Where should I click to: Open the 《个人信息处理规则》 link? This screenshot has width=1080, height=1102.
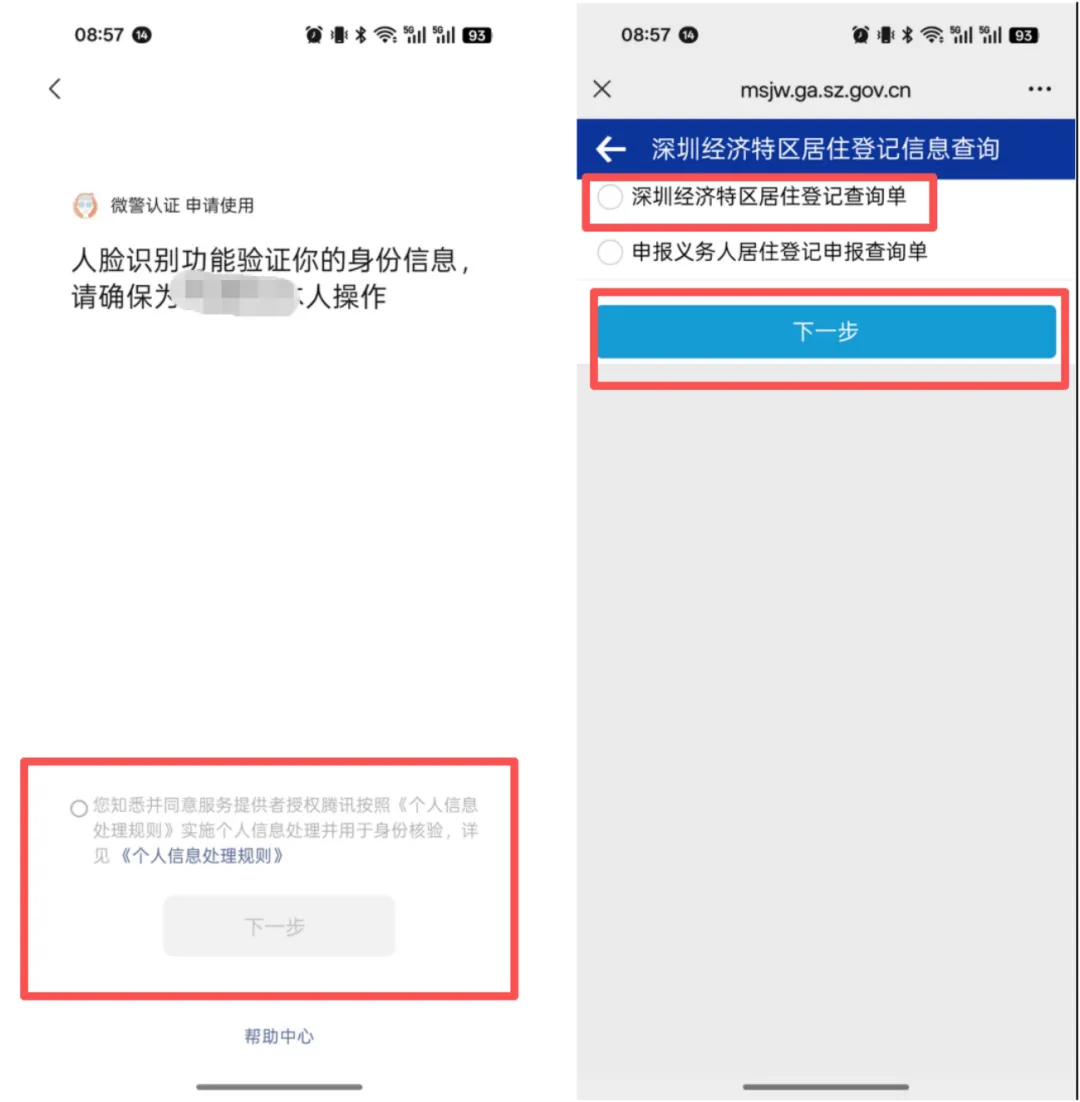coord(202,855)
